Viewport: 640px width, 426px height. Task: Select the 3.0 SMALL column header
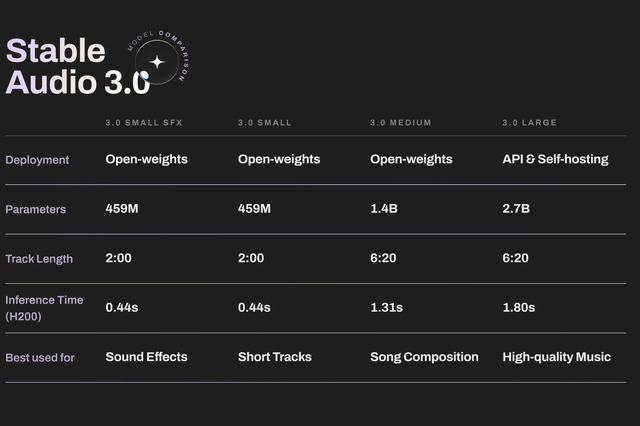click(x=264, y=123)
